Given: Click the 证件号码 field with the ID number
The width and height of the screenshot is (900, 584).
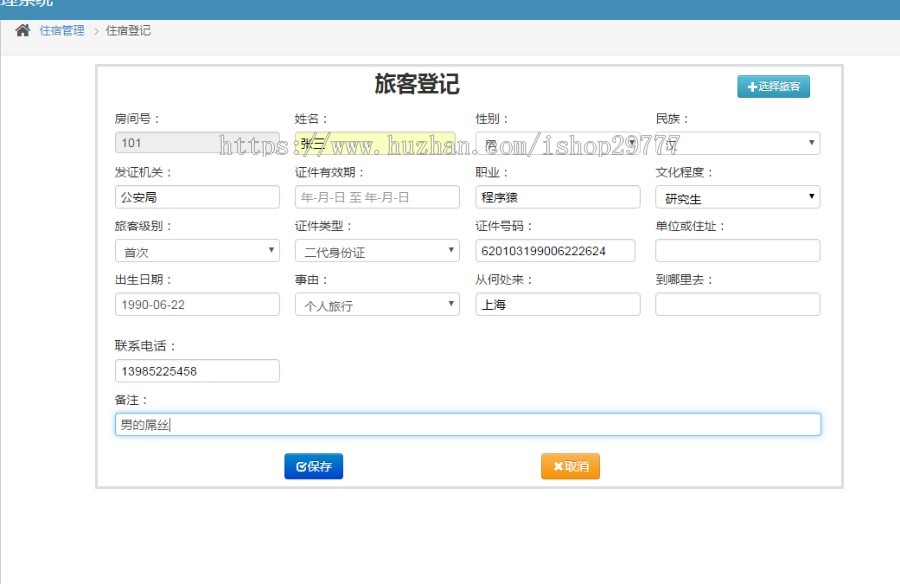Looking at the screenshot, I should coord(557,250).
